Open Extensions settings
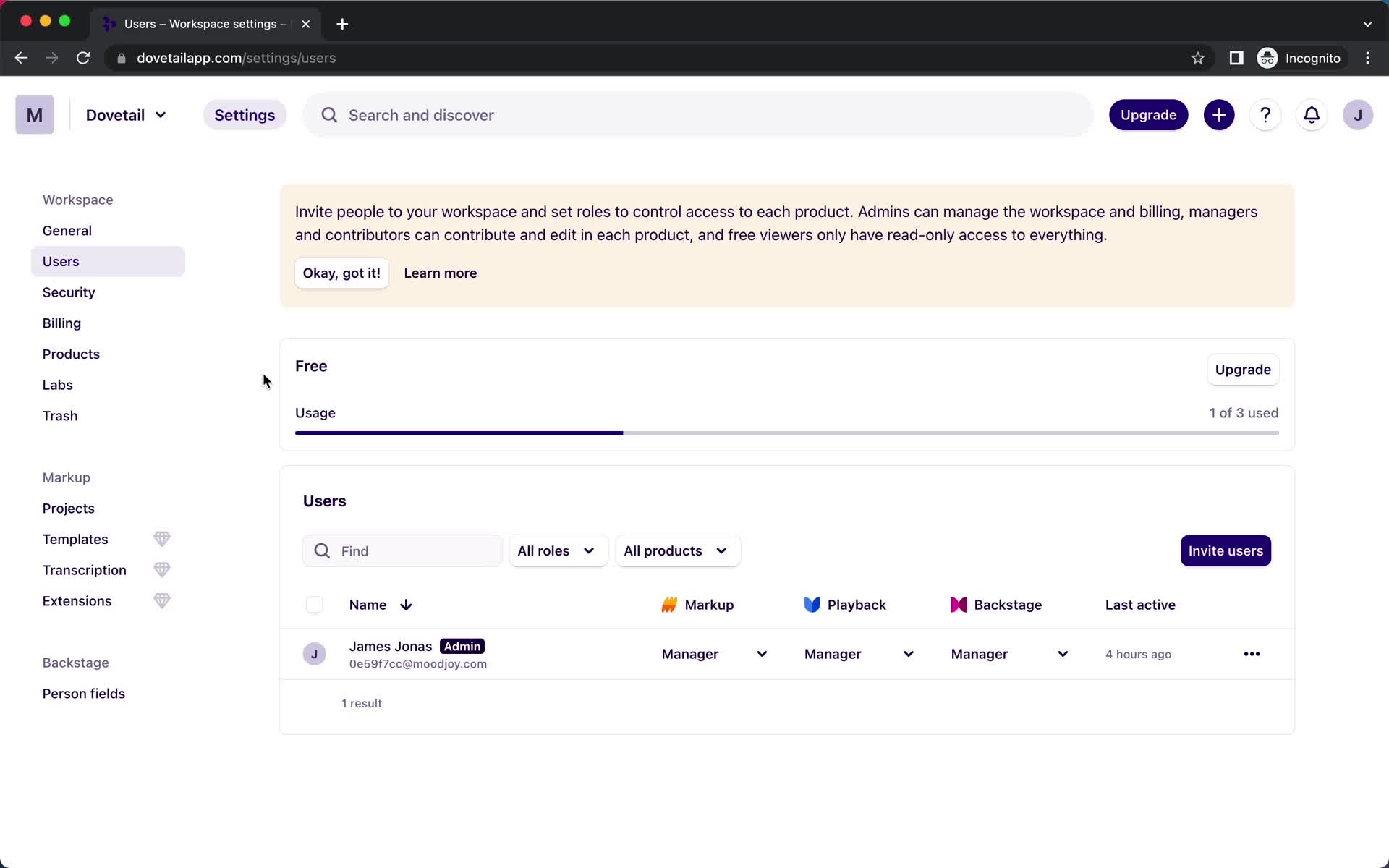 pyautogui.click(x=77, y=601)
